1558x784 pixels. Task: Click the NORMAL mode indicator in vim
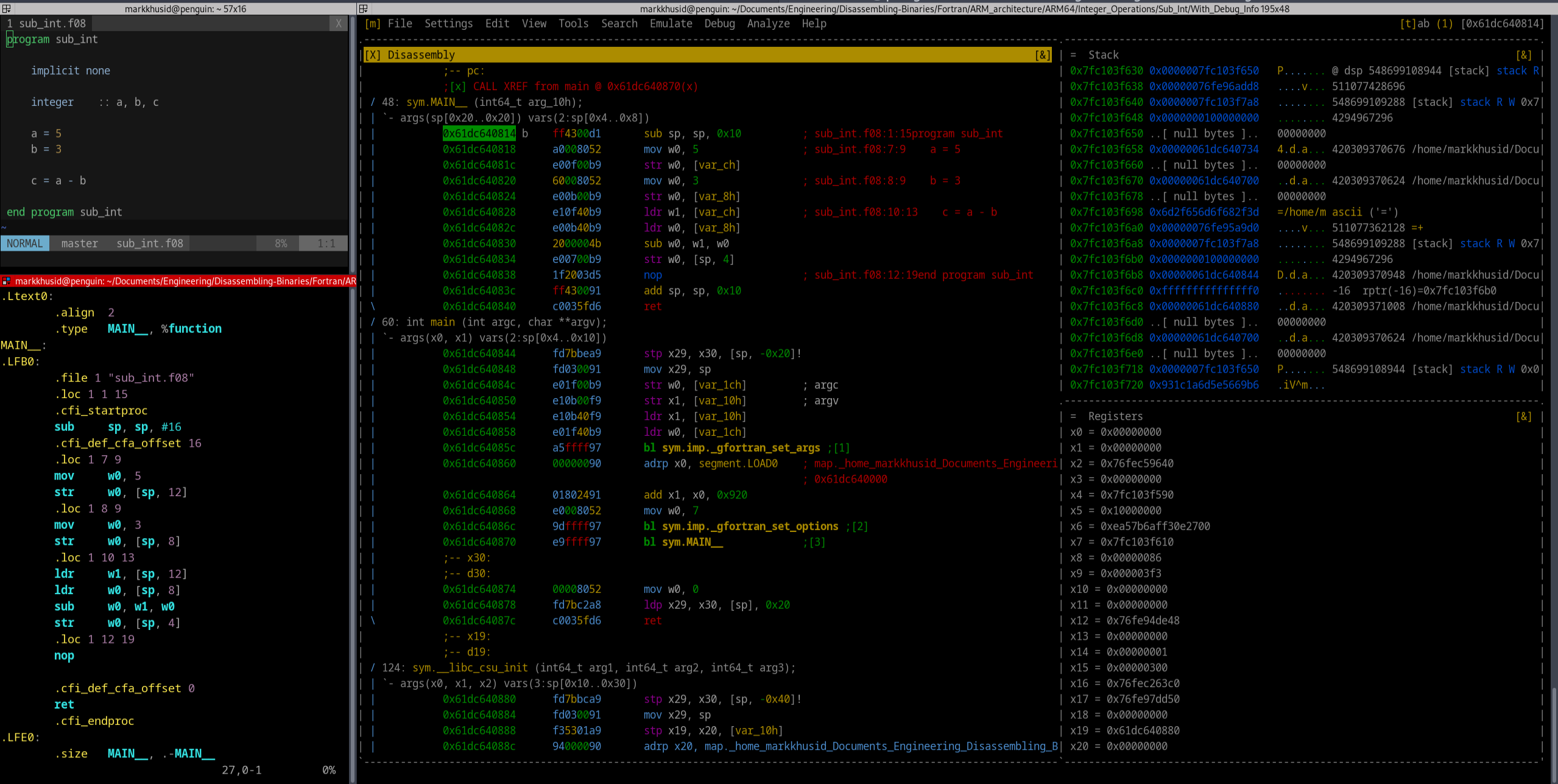coord(25,243)
